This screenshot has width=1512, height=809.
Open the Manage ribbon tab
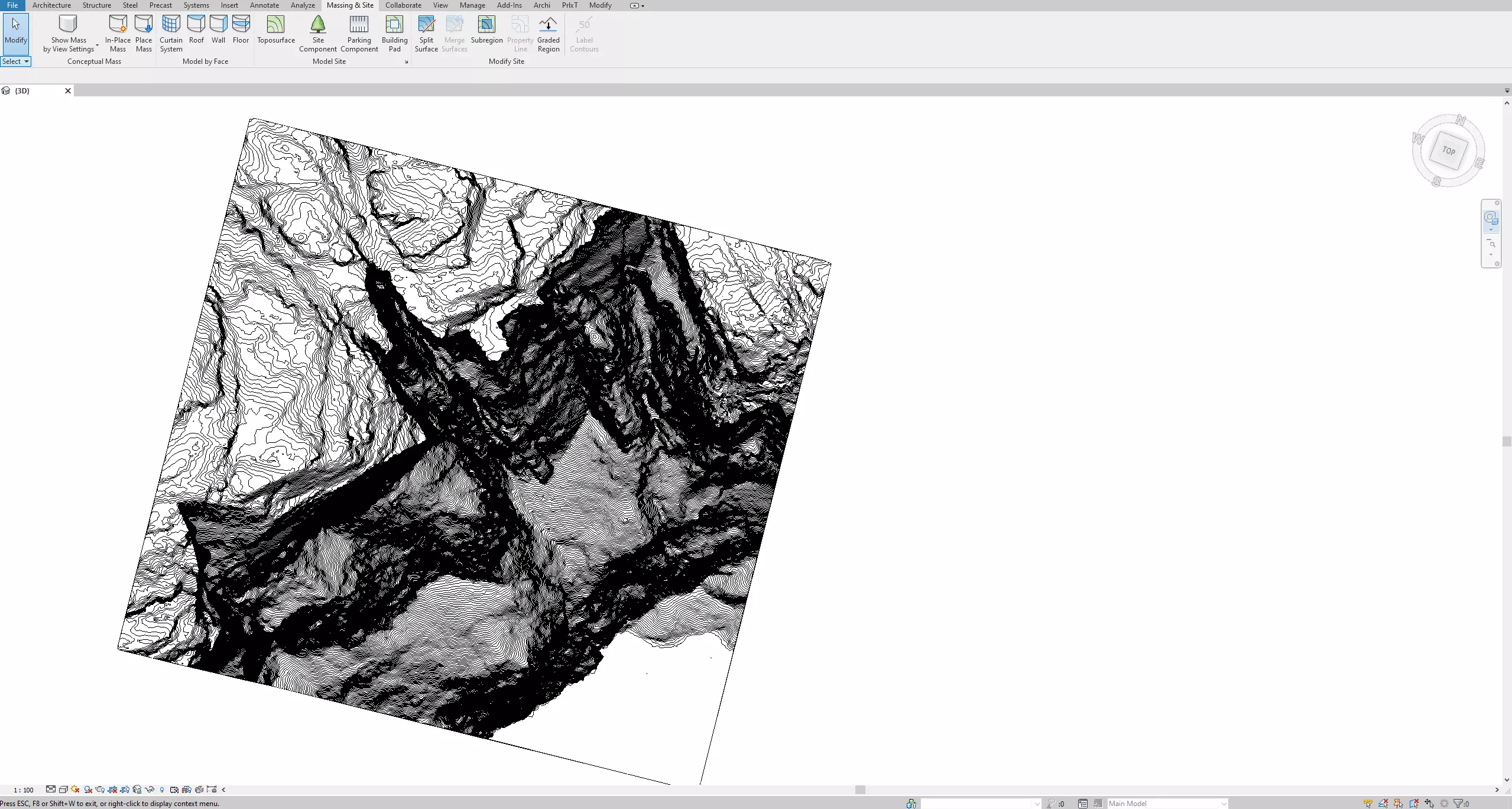[x=472, y=5]
